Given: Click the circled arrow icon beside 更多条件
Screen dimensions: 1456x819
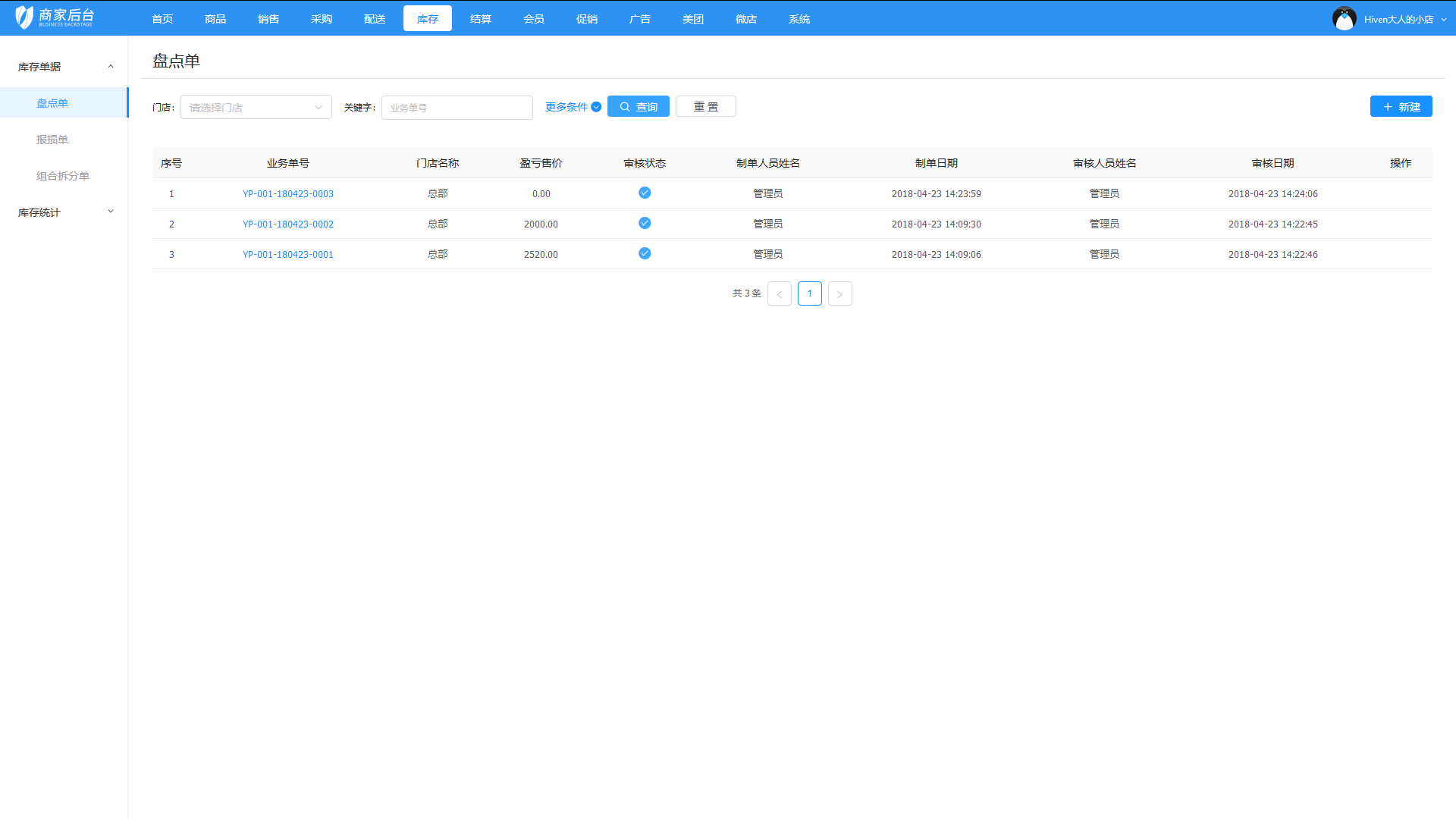Looking at the screenshot, I should click(x=596, y=107).
